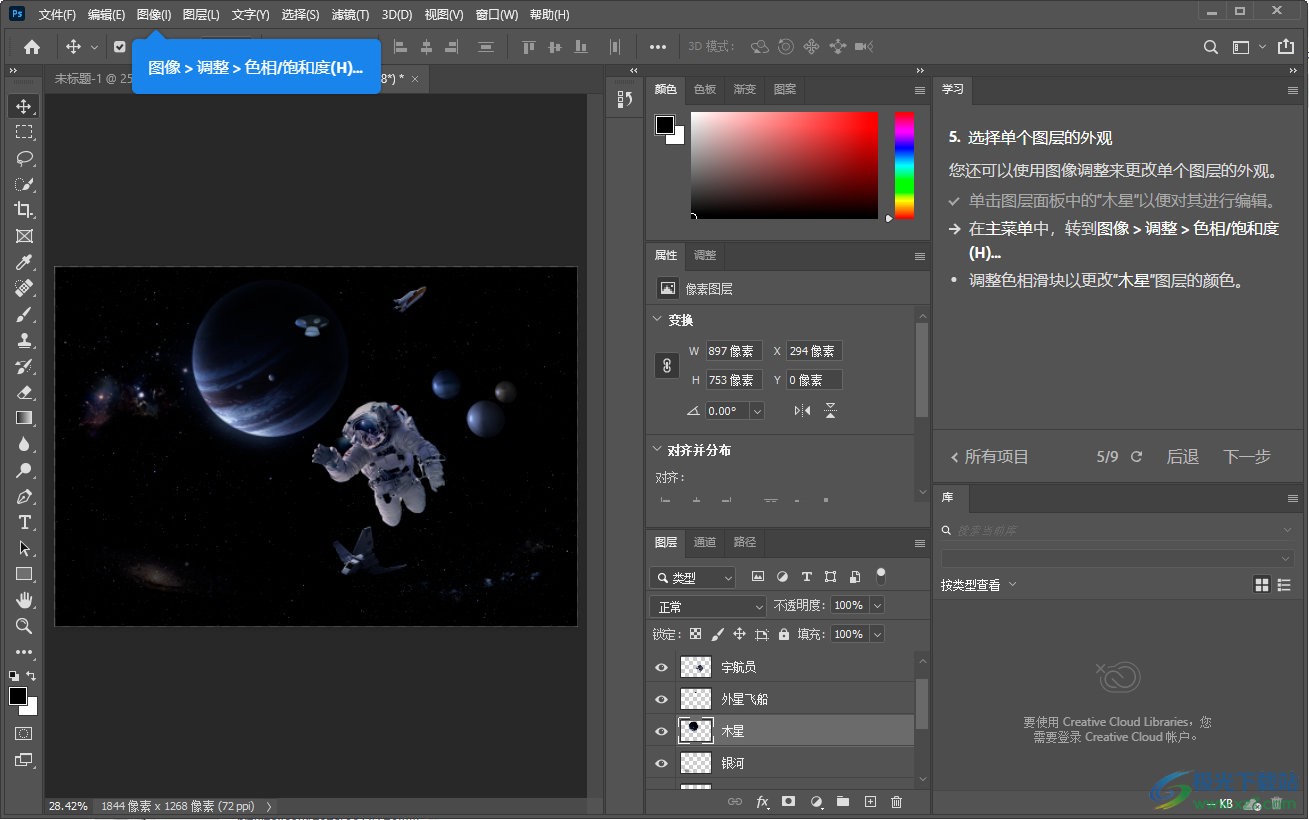Image resolution: width=1309 pixels, height=820 pixels.
Task: Activate the Horizontal Type tool
Action: point(23,521)
